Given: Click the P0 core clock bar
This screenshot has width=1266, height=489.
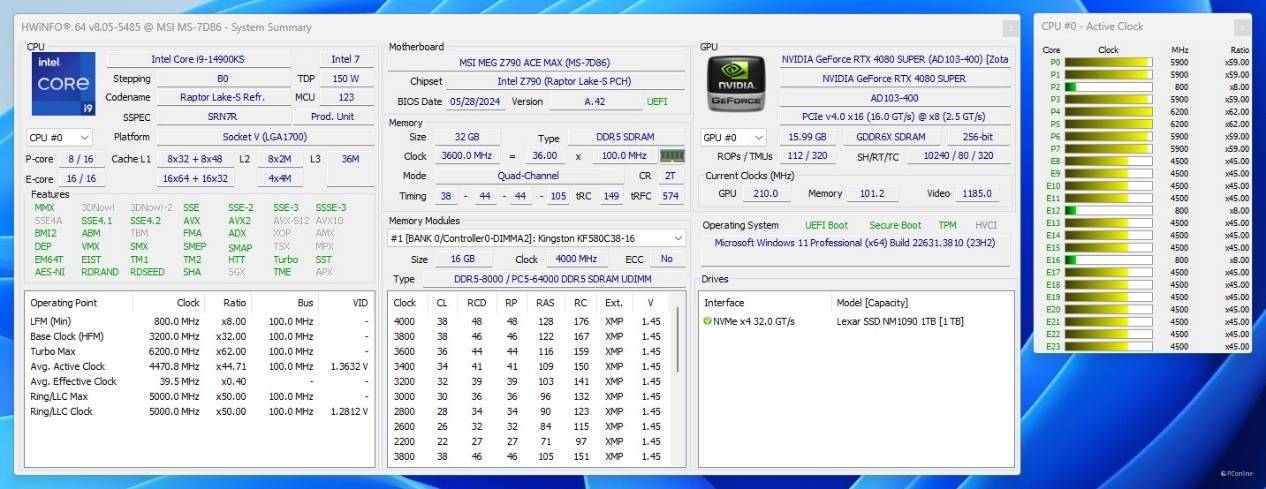Looking at the screenshot, I should (1109, 62).
